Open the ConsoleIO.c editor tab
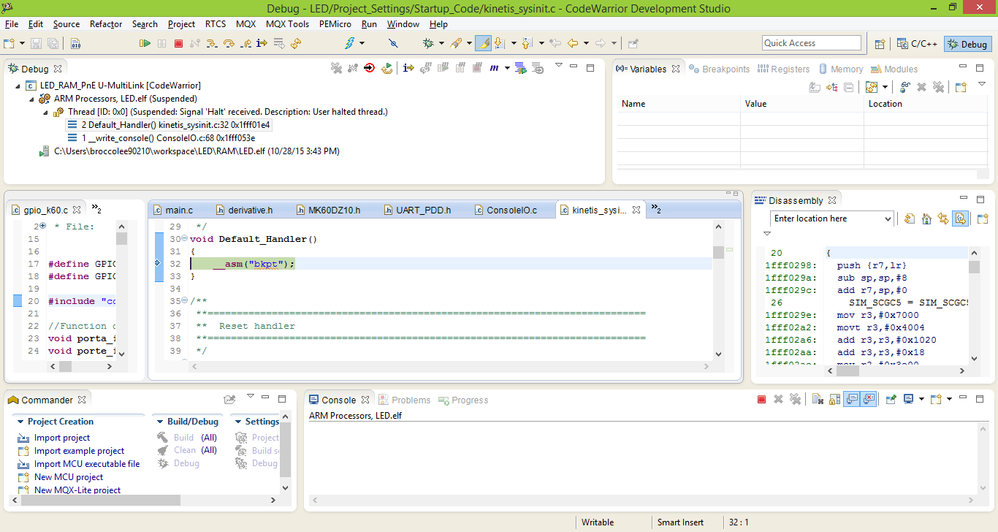 505,210
